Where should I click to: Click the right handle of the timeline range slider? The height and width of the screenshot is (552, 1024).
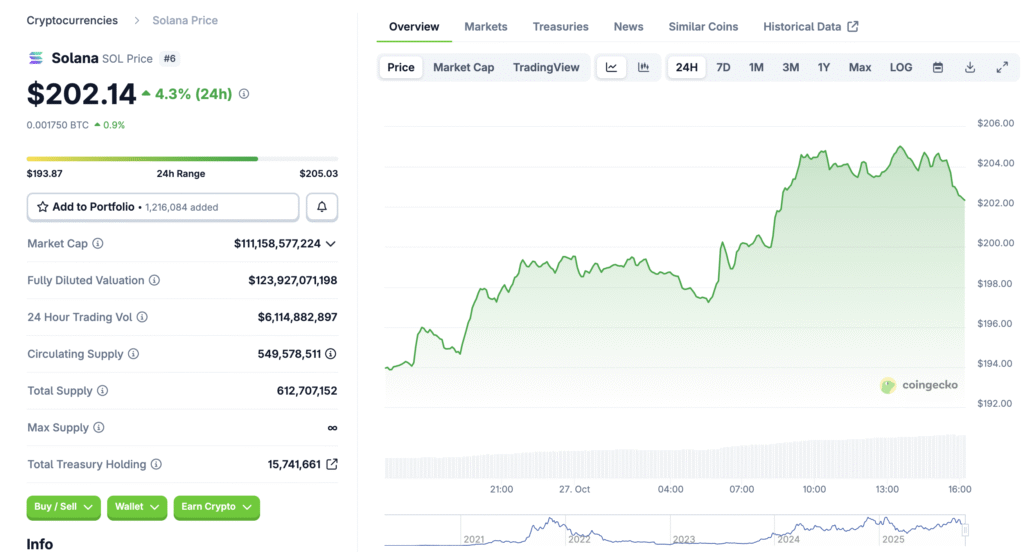(x=966, y=530)
